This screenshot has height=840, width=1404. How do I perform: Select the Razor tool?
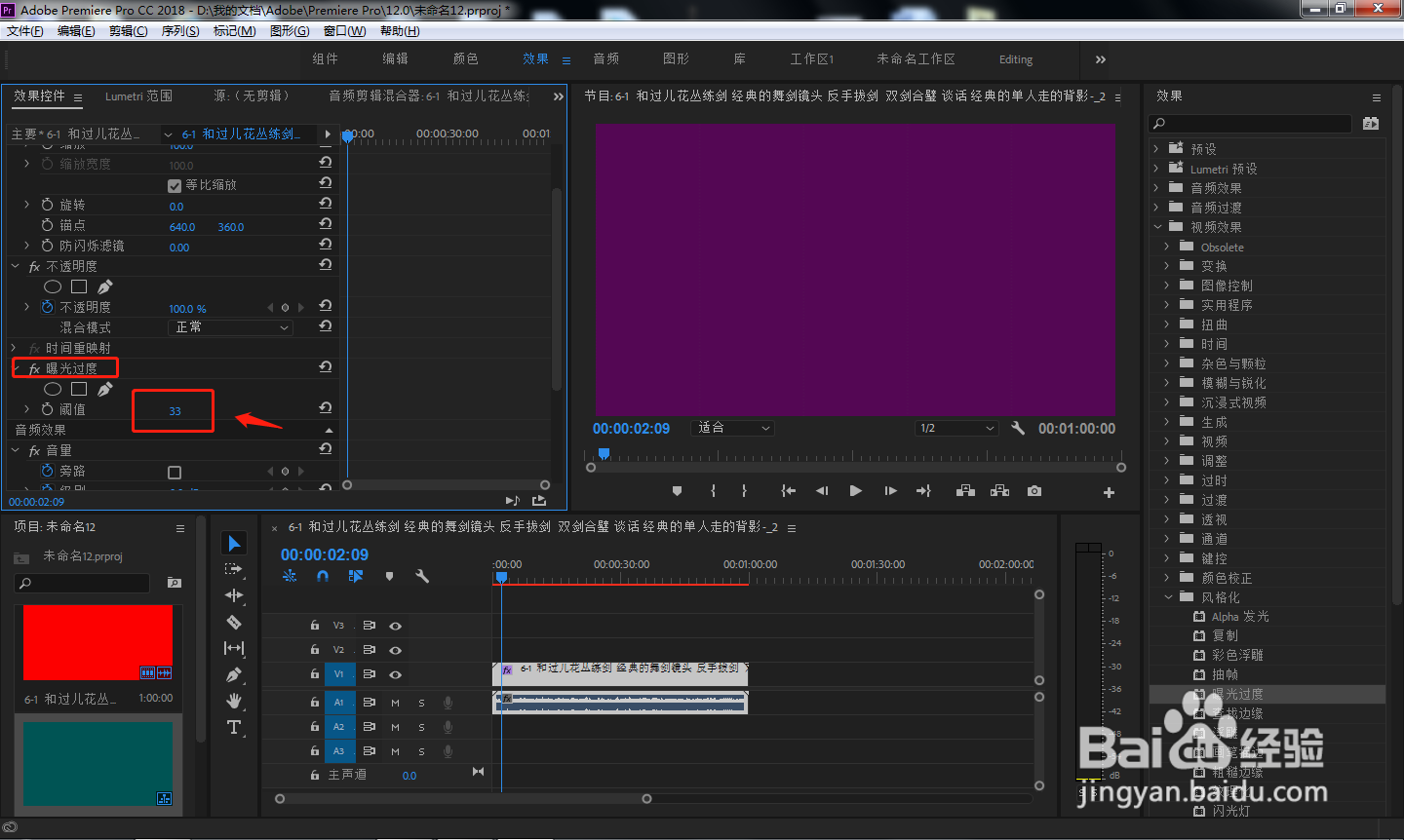click(x=234, y=622)
